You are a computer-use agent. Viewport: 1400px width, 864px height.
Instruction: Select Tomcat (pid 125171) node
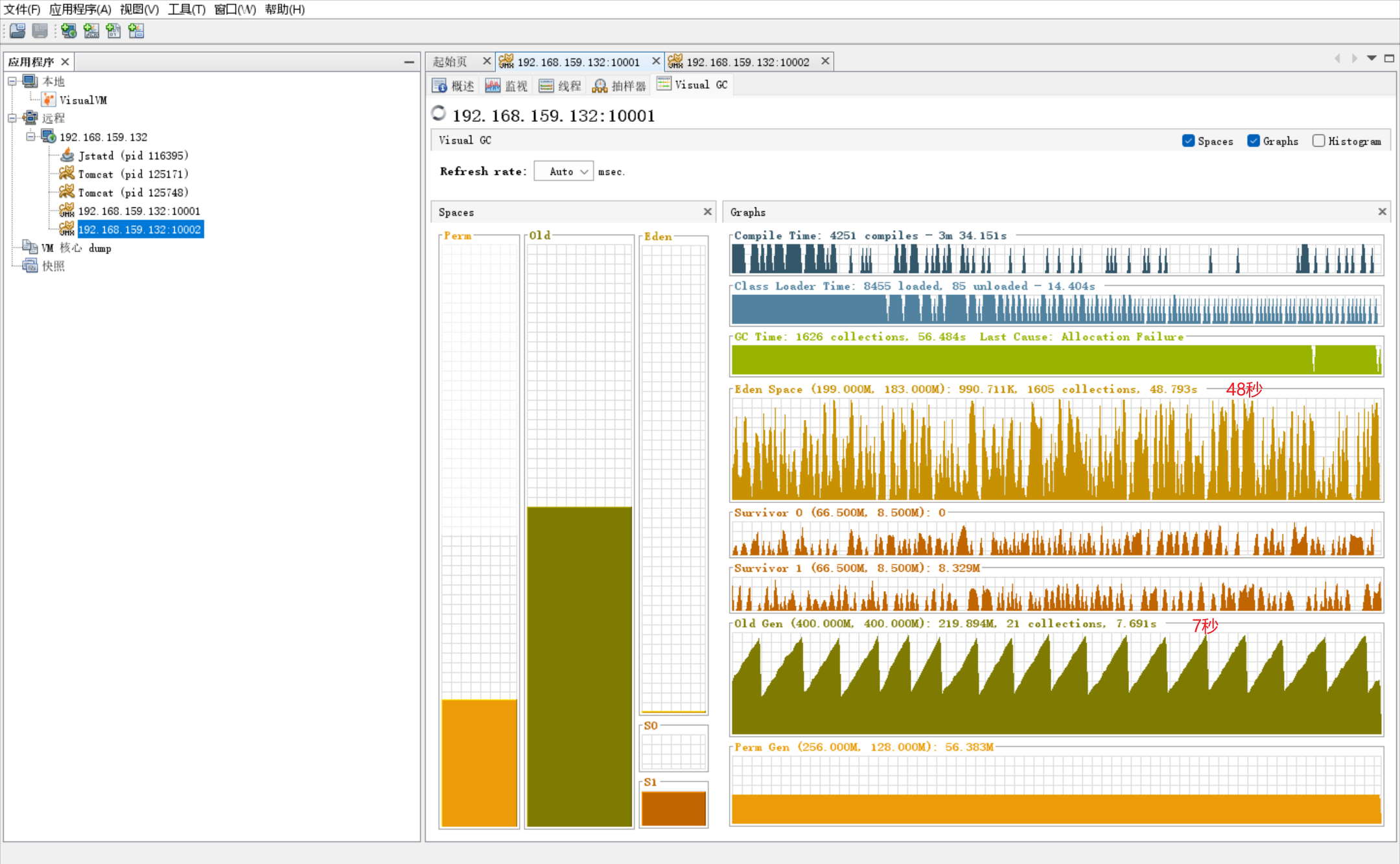(x=132, y=174)
